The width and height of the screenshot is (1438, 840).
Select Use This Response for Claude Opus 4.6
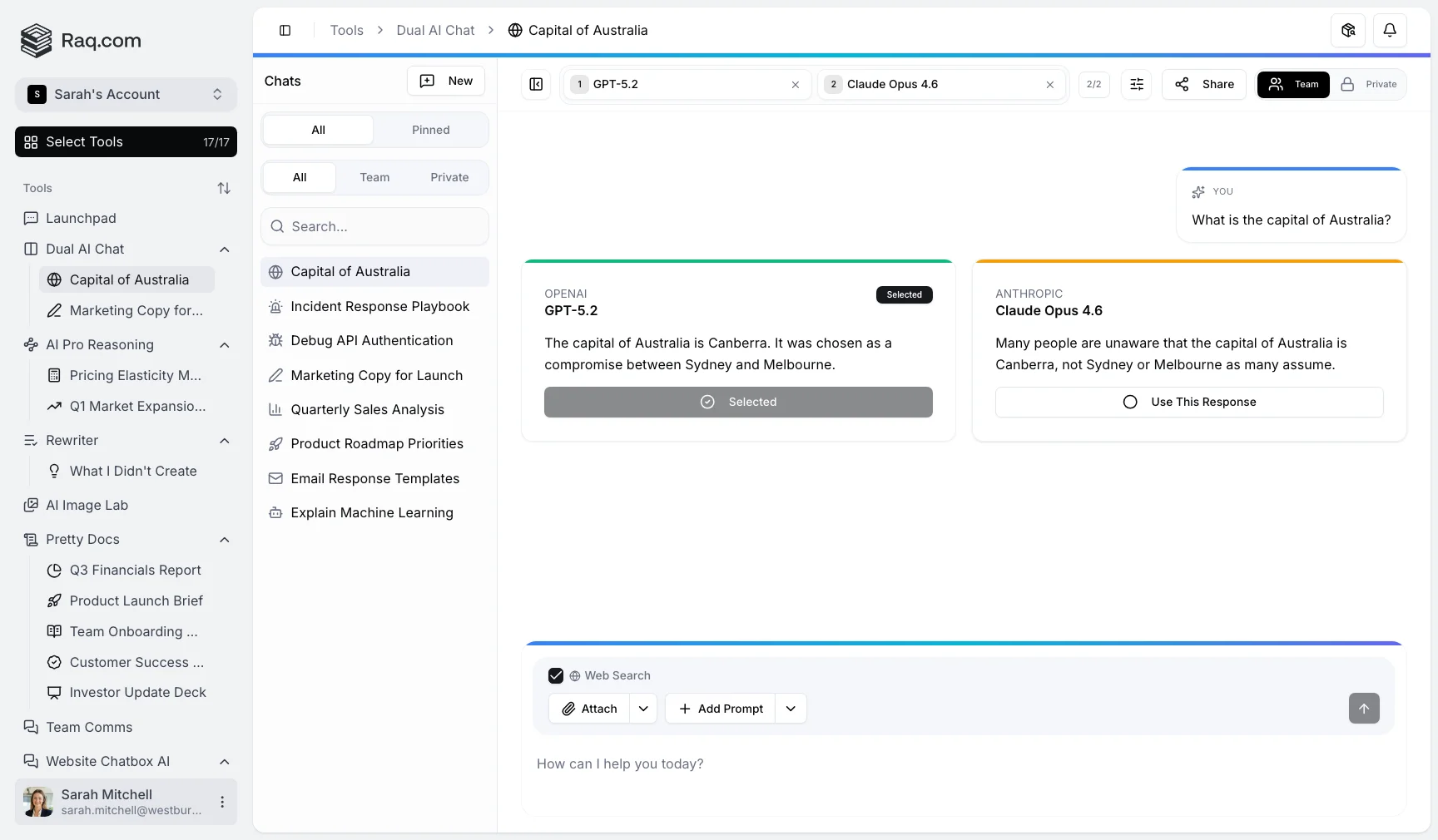1188,402
